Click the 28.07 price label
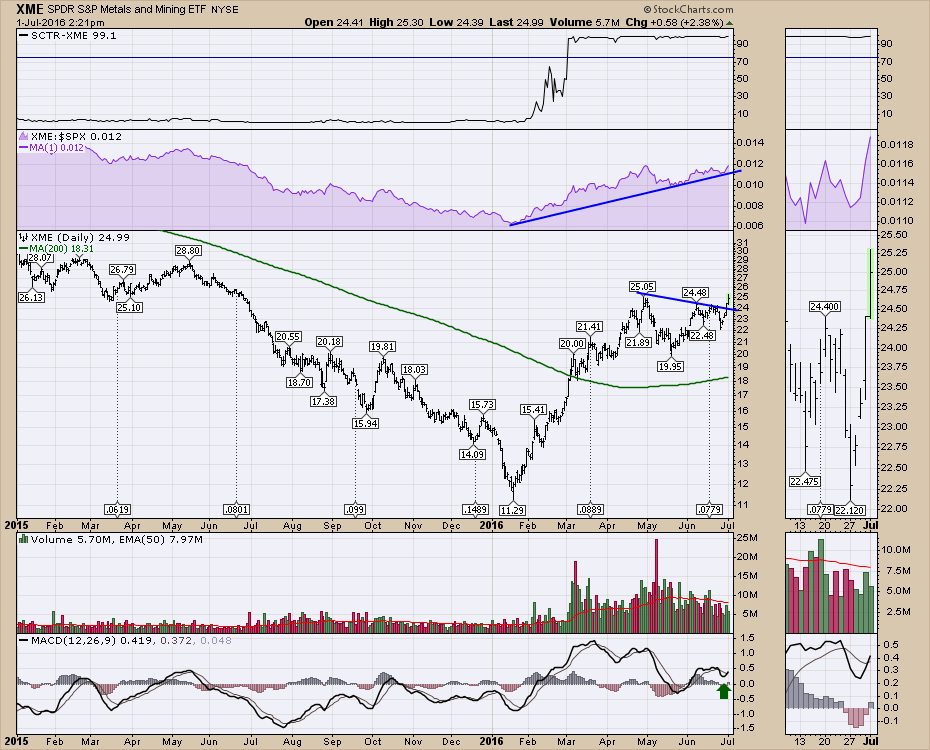 coord(40,258)
